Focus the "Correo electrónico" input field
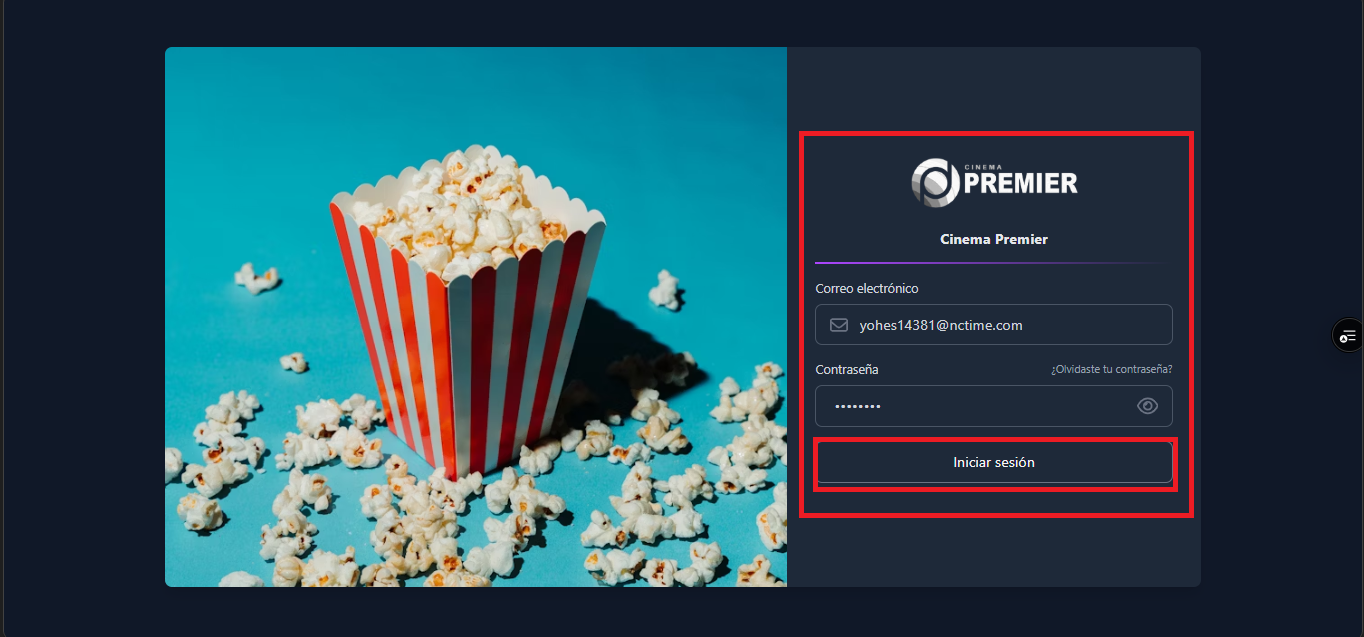This screenshot has height=637, width=1364. 993,324
